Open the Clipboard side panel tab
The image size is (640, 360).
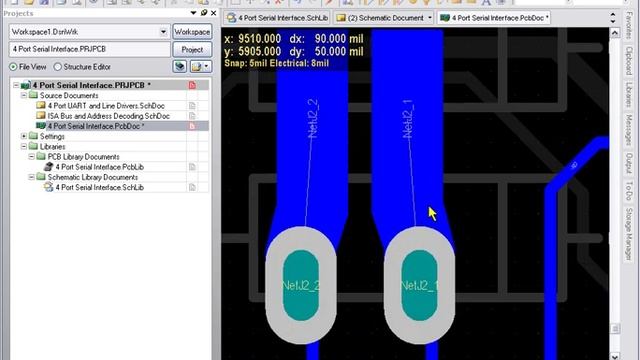click(x=628, y=60)
